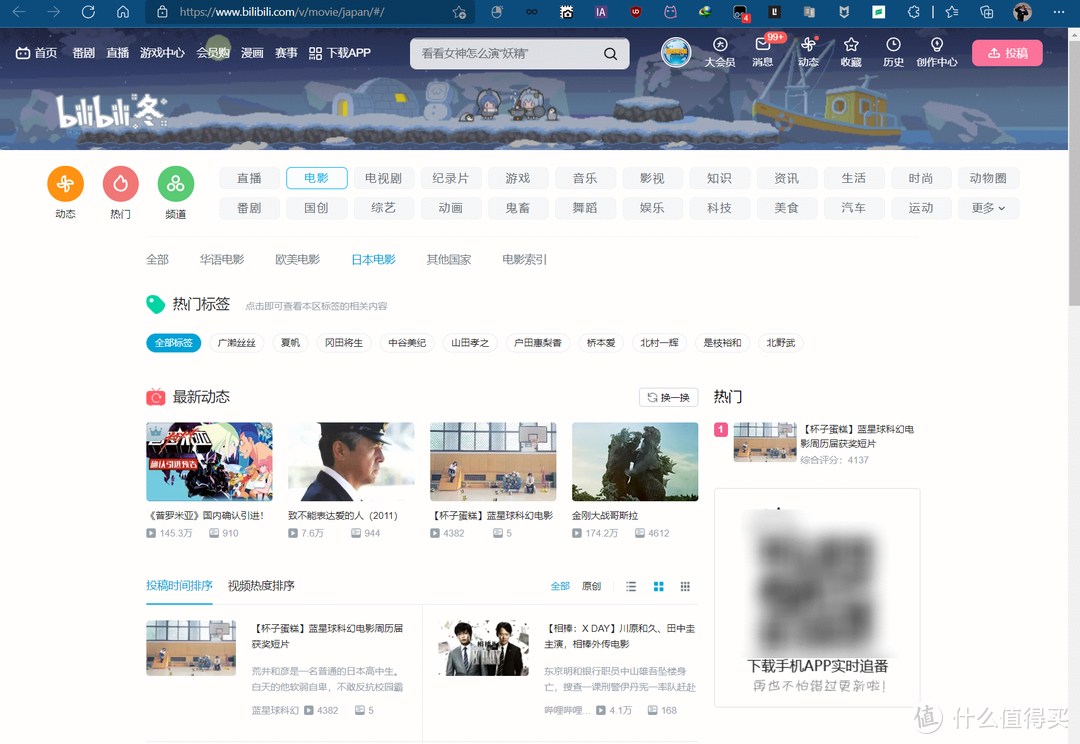Sort by 投稿时间排序 tab
This screenshot has width=1080, height=744.
tap(179, 586)
